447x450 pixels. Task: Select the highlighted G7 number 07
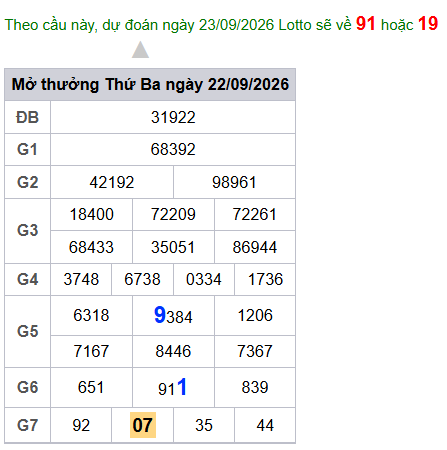143,425
